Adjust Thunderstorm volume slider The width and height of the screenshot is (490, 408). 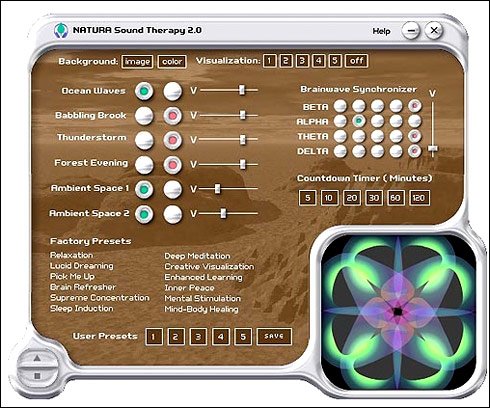(243, 139)
